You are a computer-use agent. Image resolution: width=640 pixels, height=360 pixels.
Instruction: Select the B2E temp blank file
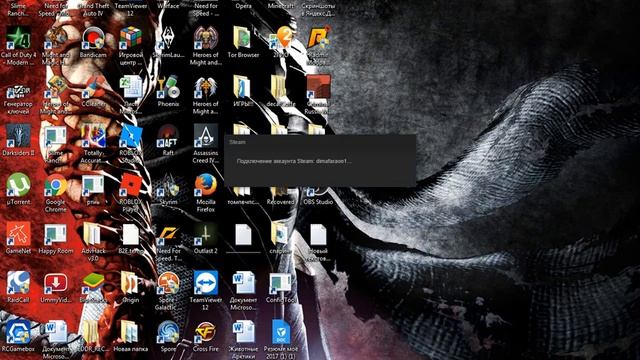pyautogui.click(x=131, y=235)
